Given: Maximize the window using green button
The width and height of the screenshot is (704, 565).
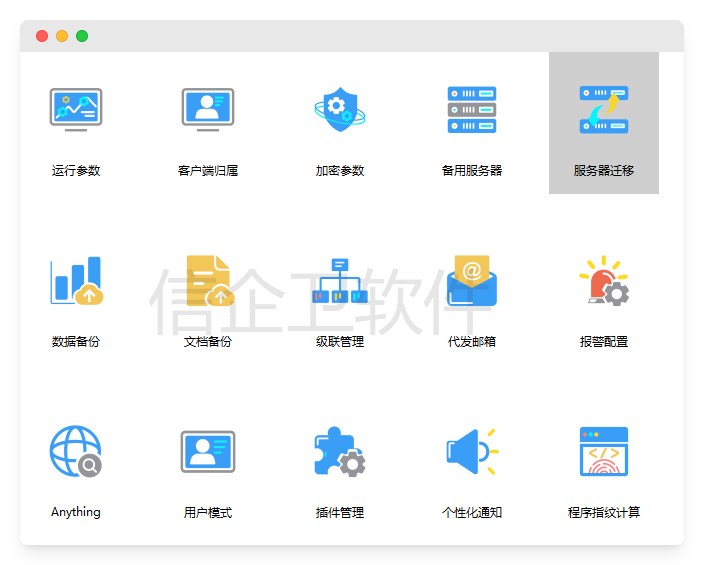Looking at the screenshot, I should point(82,36).
